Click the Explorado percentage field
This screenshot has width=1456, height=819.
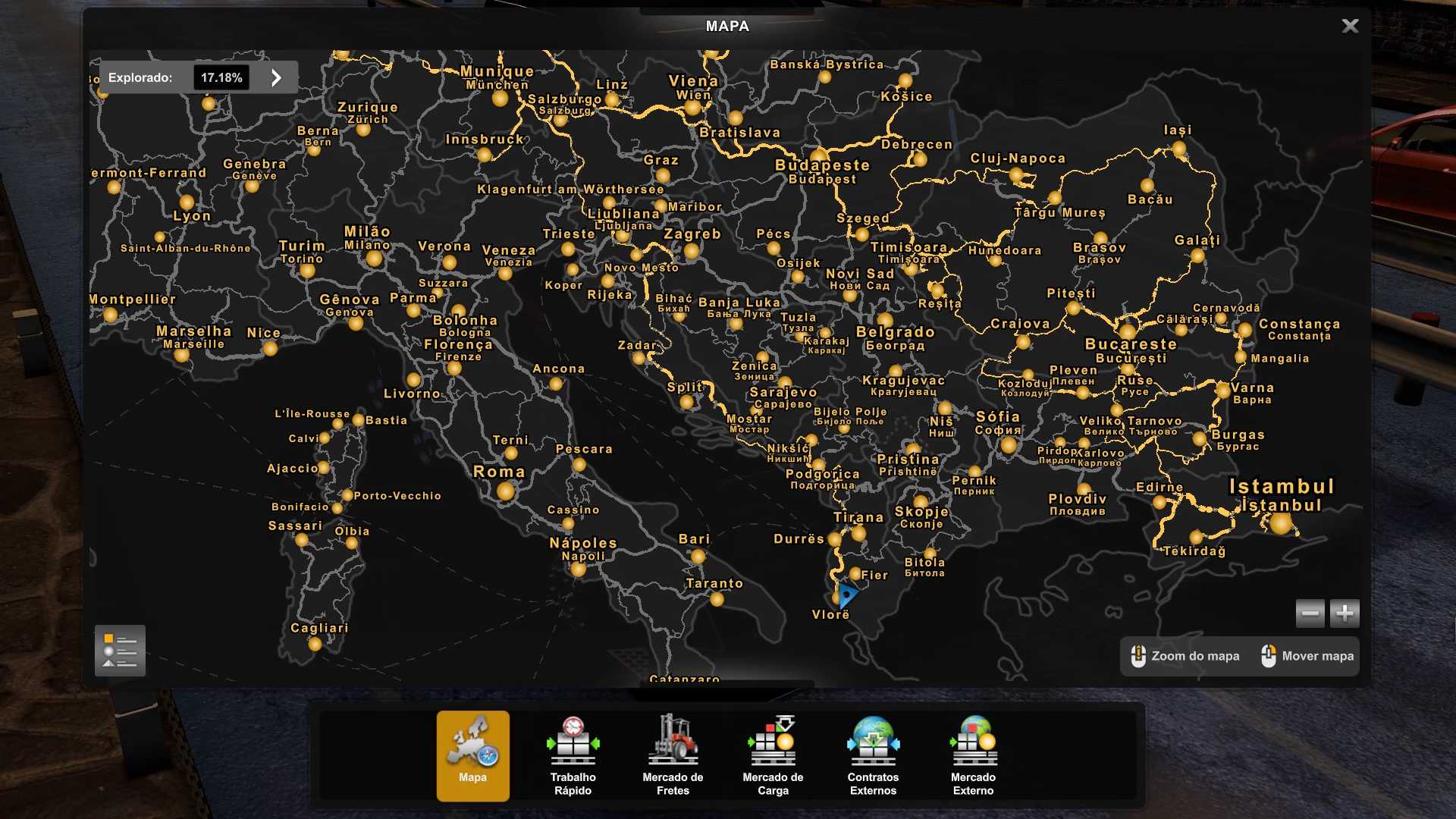221,77
